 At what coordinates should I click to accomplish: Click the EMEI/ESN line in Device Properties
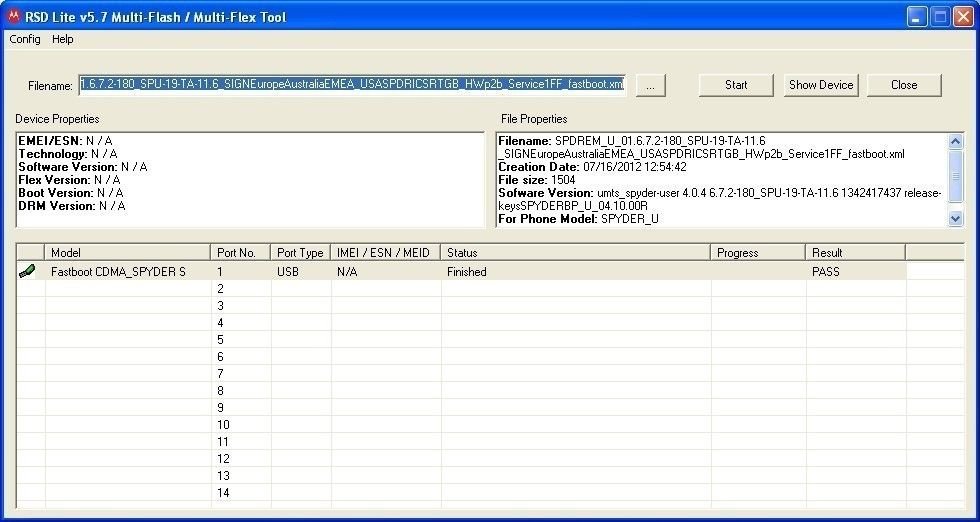[x=65, y=141]
